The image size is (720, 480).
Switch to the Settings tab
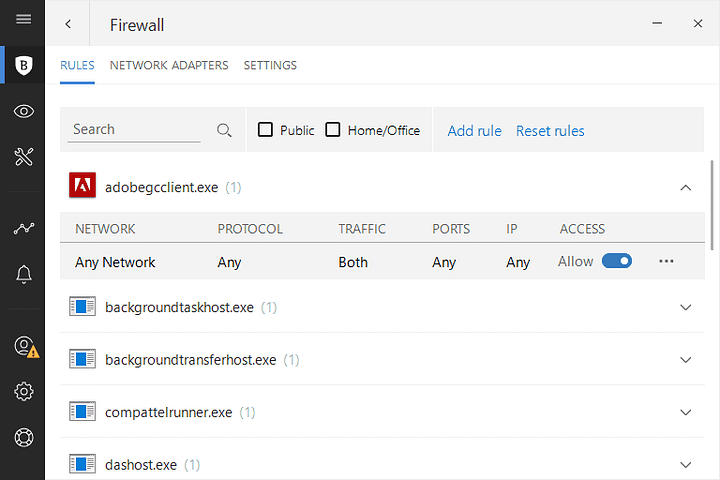click(x=270, y=65)
